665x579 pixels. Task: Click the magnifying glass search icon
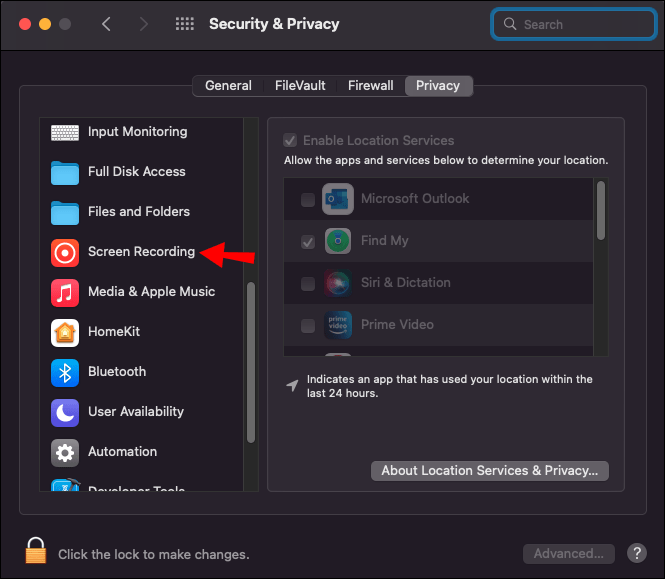coord(510,24)
